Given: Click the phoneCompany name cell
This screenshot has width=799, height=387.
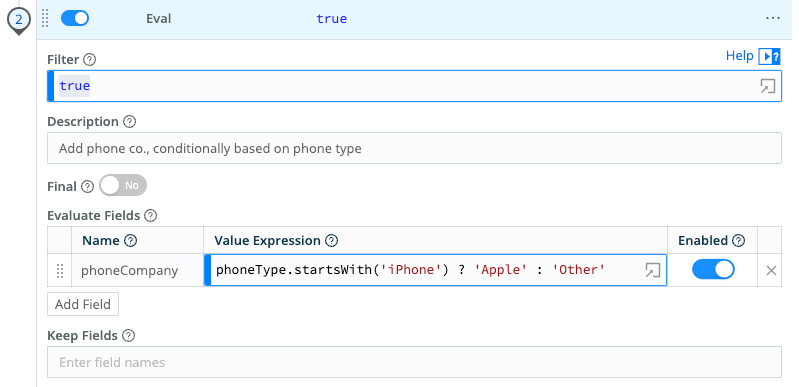Looking at the screenshot, I should click(137, 270).
